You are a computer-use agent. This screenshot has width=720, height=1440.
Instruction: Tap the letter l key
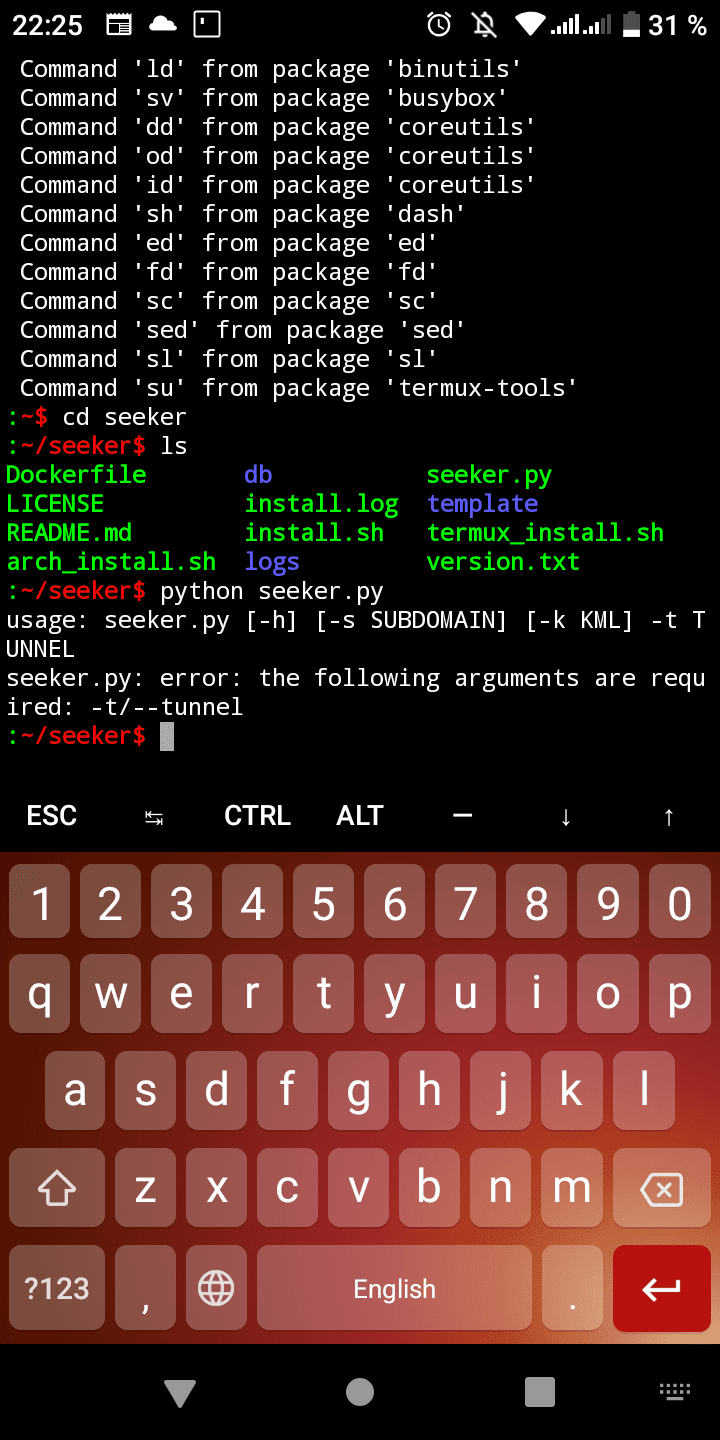[643, 1091]
